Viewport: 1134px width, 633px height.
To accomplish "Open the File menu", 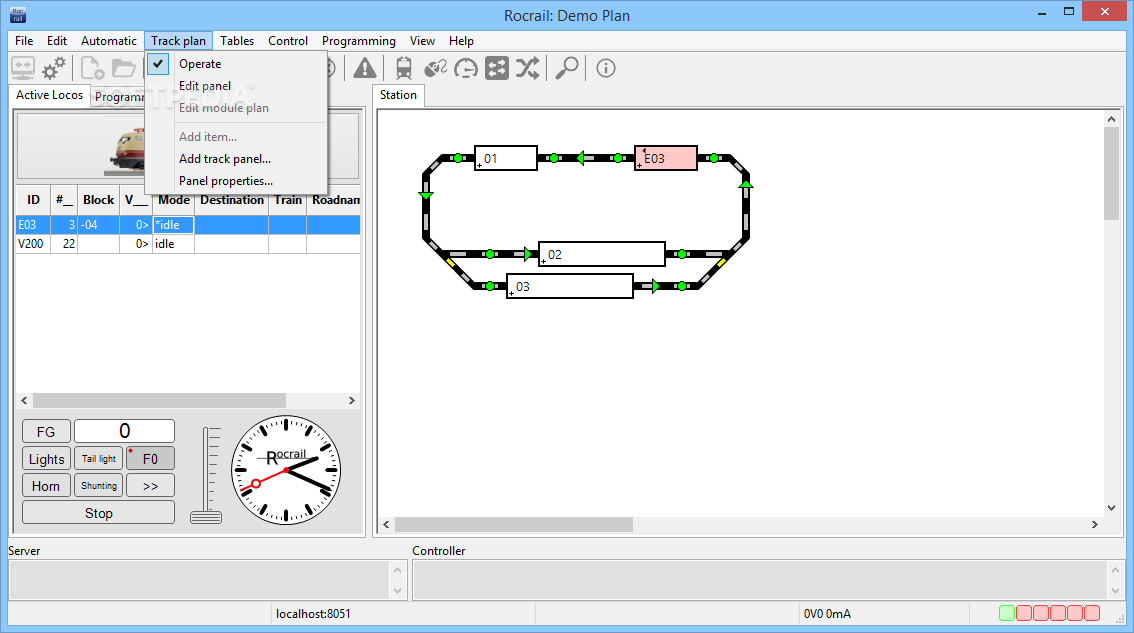I will (x=24, y=41).
